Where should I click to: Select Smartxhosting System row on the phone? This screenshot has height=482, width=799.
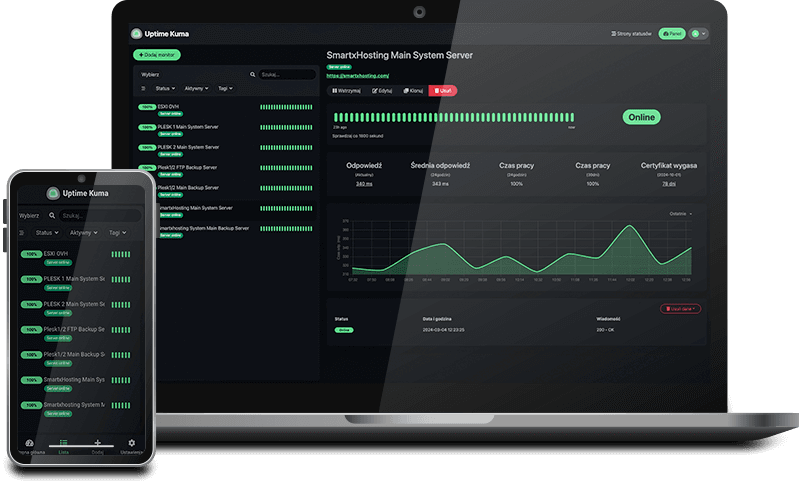click(76, 409)
